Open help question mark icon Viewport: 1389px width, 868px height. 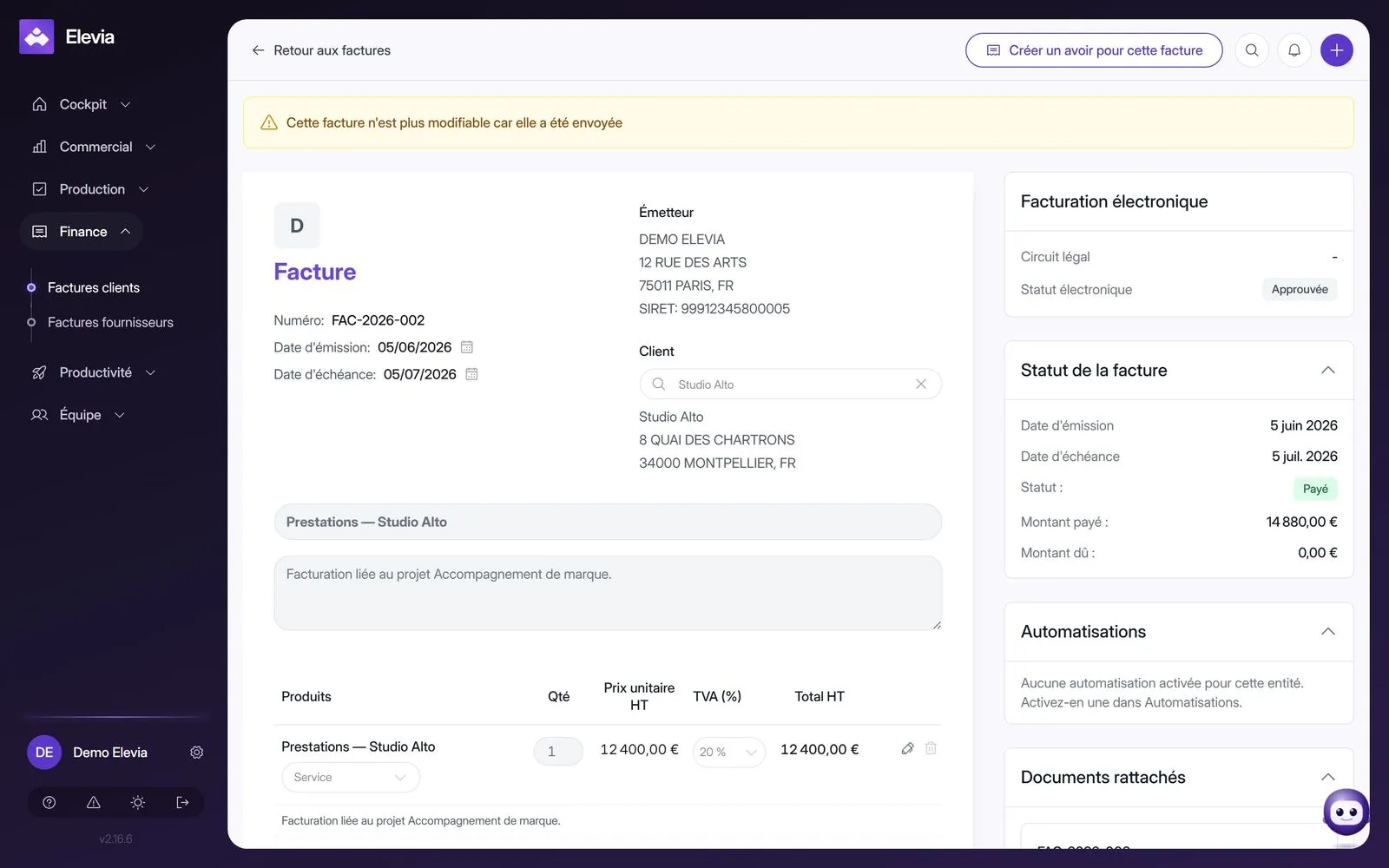pos(49,802)
